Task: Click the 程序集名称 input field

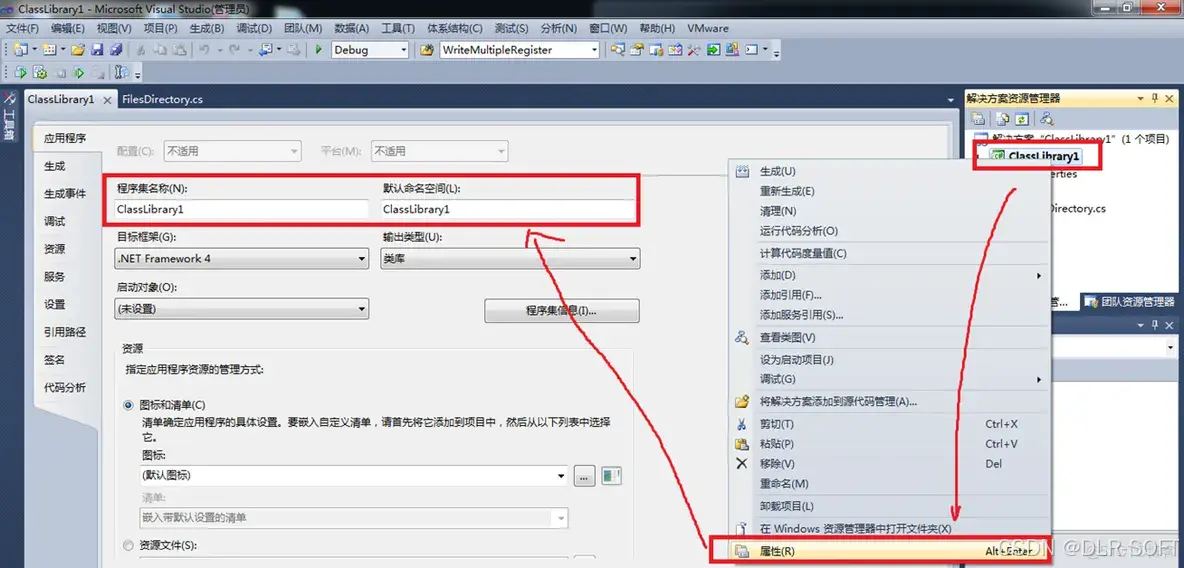Action: click(241, 209)
